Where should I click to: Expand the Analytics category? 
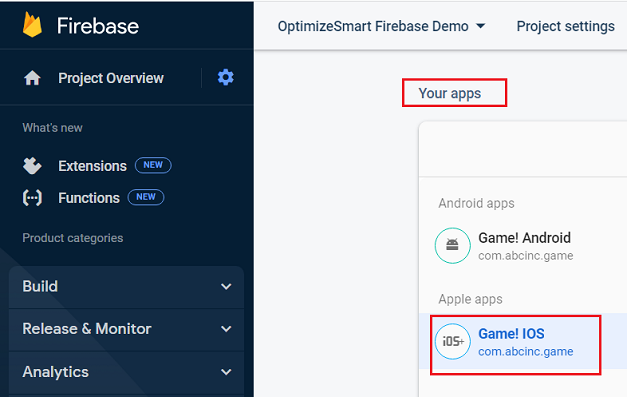(126, 372)
